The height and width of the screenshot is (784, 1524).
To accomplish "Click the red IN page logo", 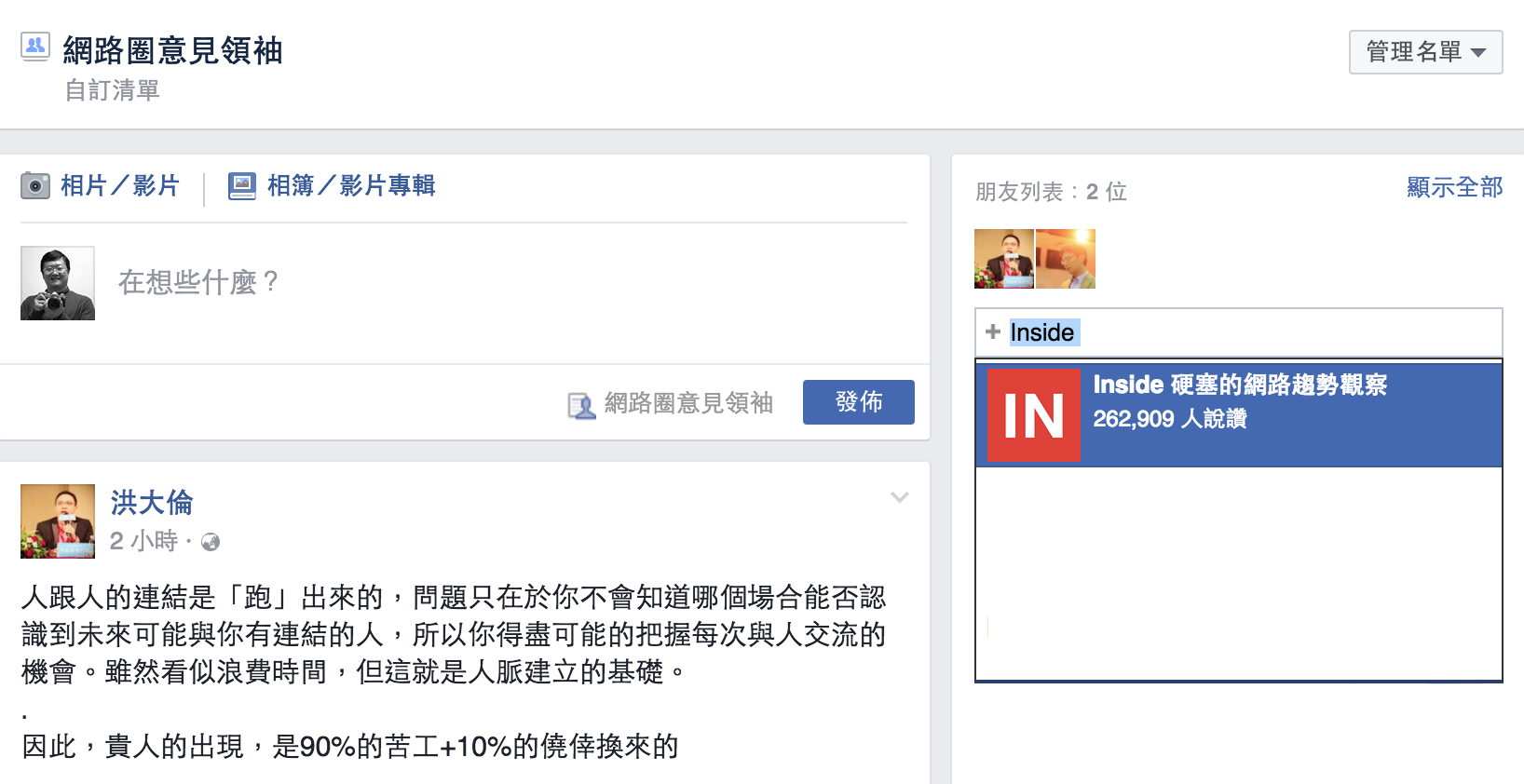I will tap(1033, 414).
